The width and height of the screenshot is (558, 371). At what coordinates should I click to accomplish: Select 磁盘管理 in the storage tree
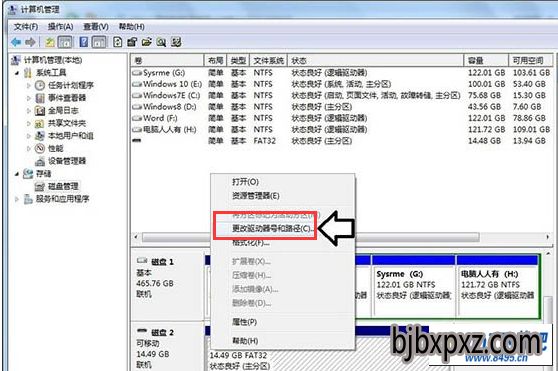coord(63,186)
